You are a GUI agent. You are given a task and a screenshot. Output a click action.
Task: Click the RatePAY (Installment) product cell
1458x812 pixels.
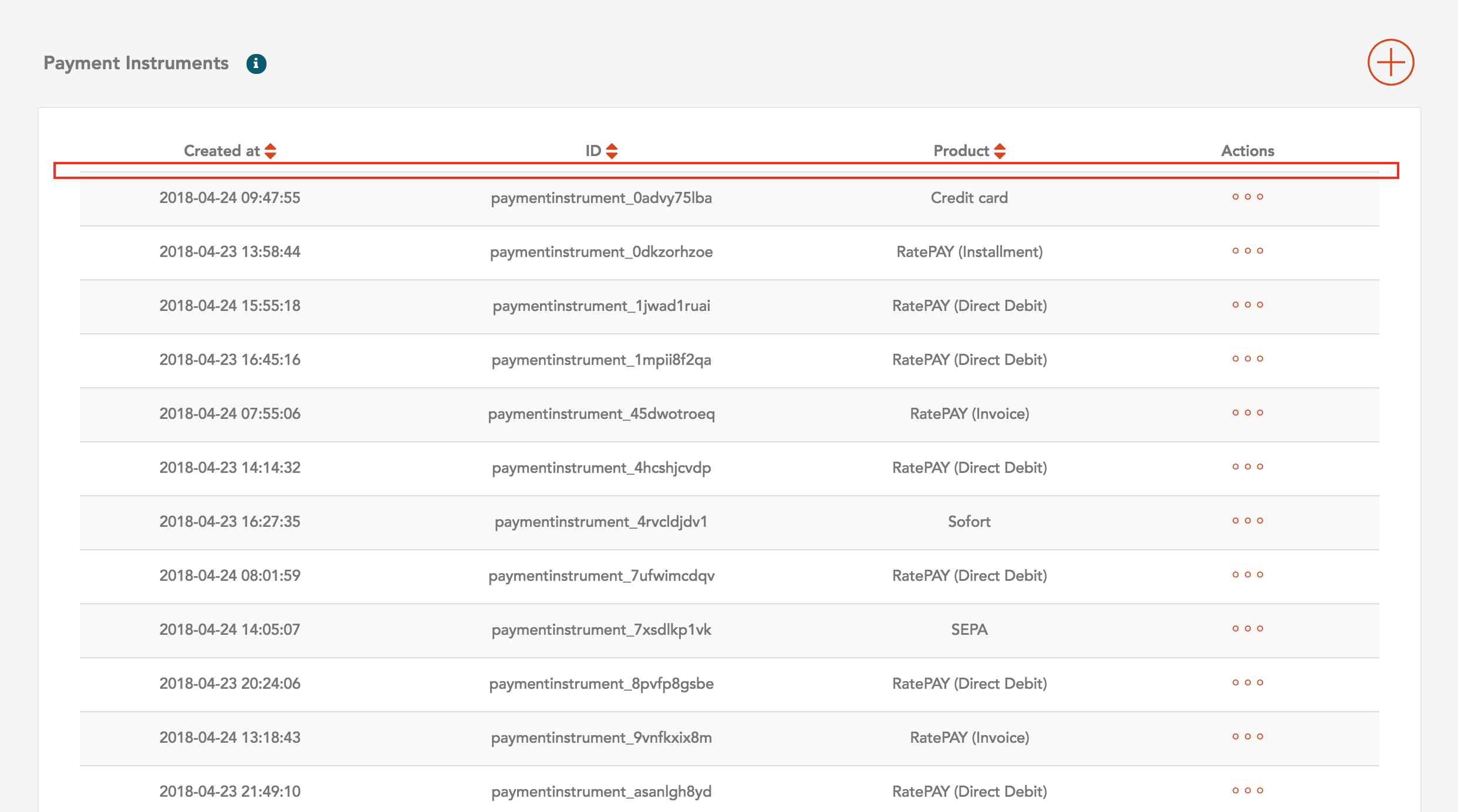[969, 252]
